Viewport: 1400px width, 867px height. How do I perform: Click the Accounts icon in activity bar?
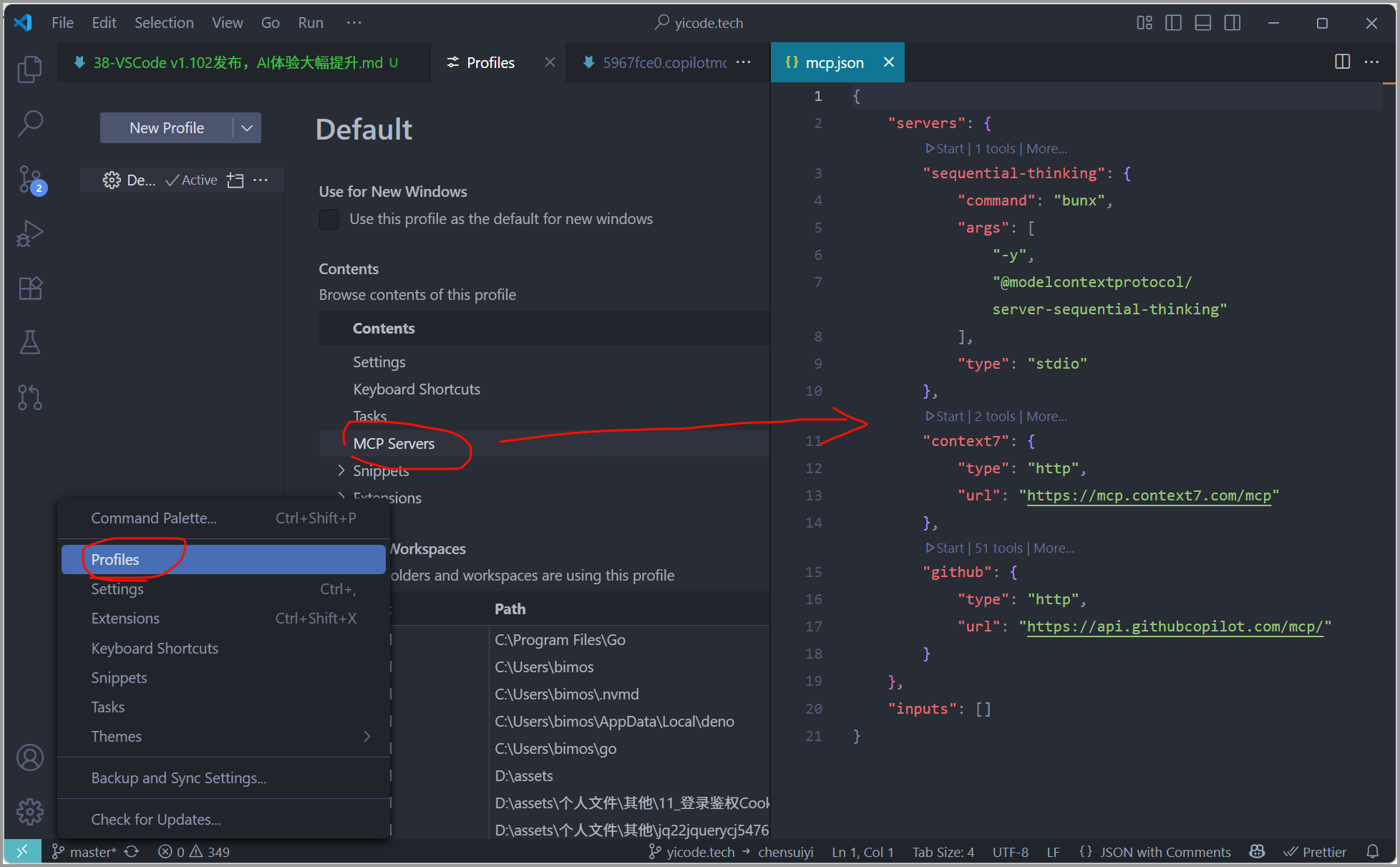(29, 757)
